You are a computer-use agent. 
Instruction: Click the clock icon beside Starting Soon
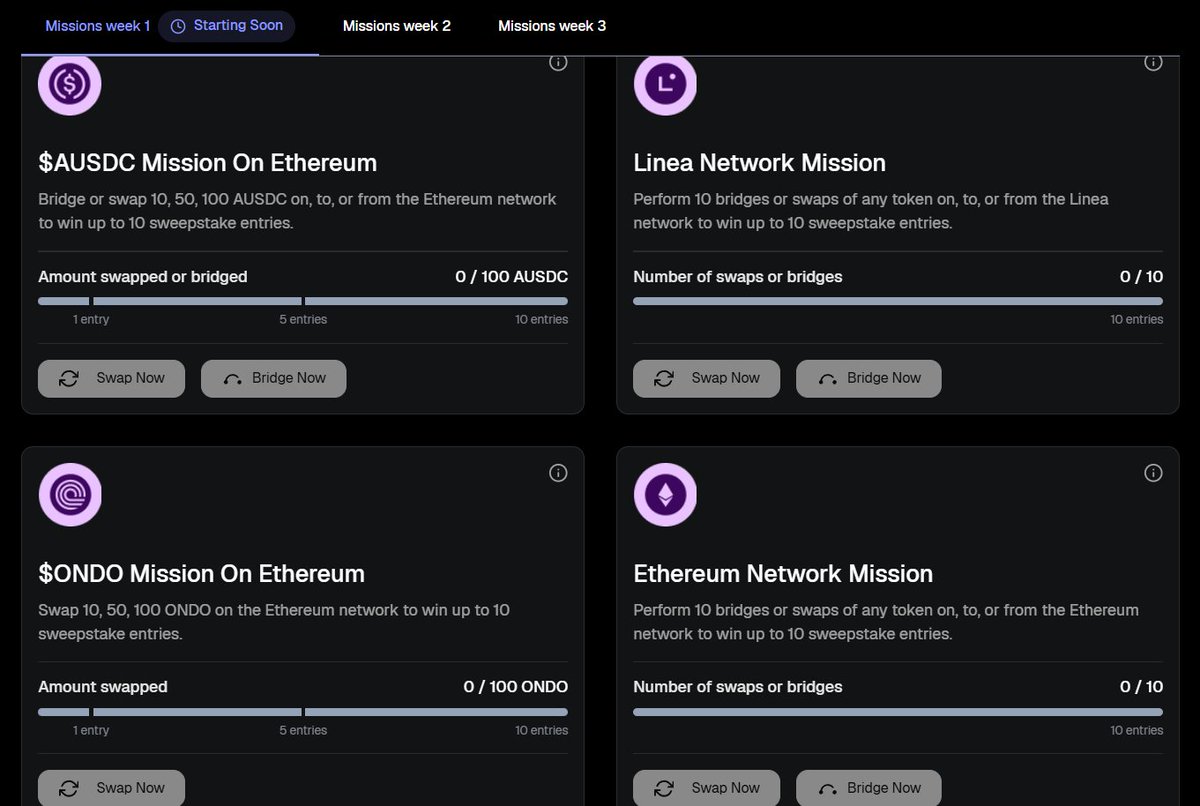tap(178, 26)
